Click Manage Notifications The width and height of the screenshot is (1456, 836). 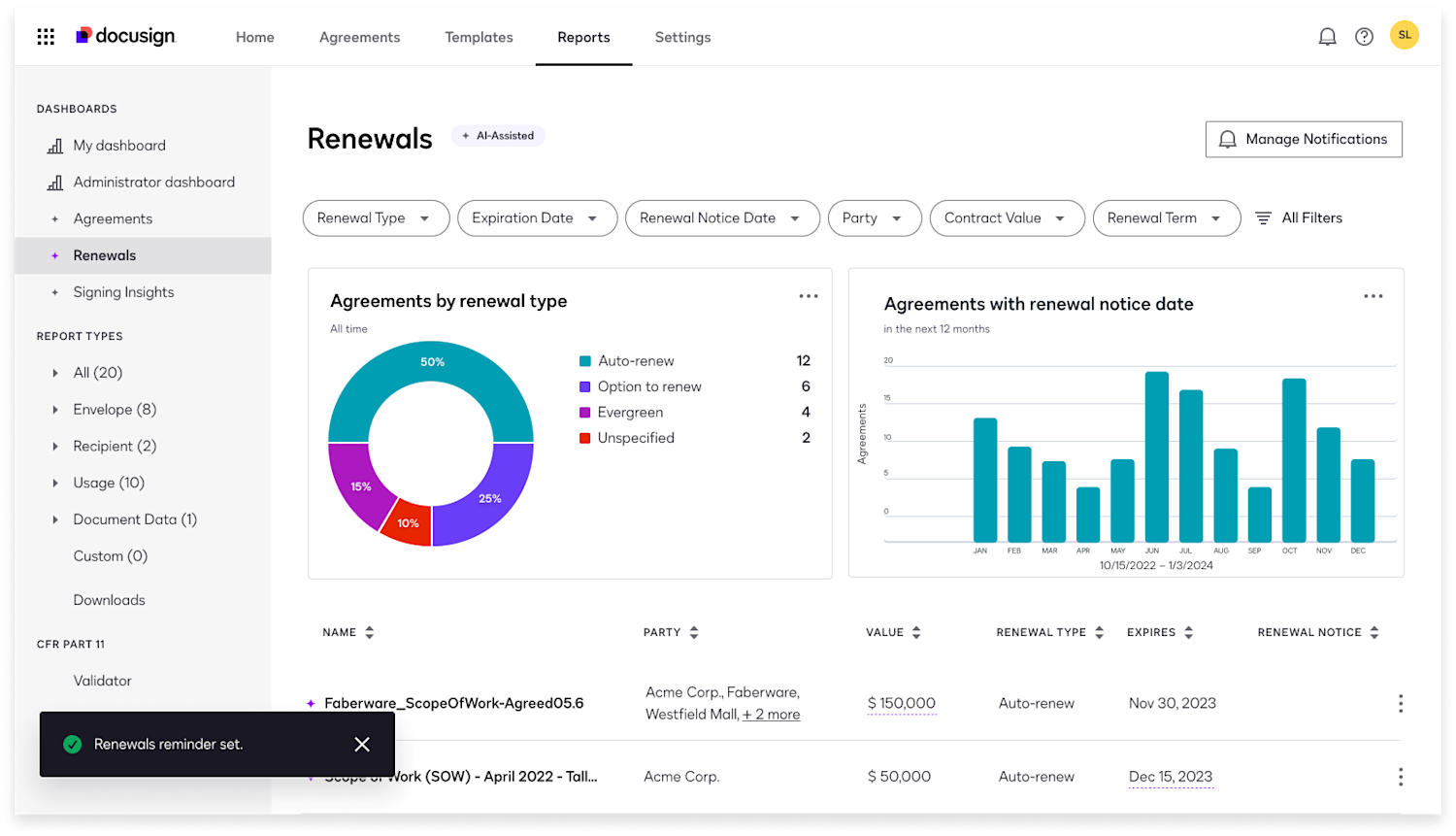click(x=1304, y=139)
